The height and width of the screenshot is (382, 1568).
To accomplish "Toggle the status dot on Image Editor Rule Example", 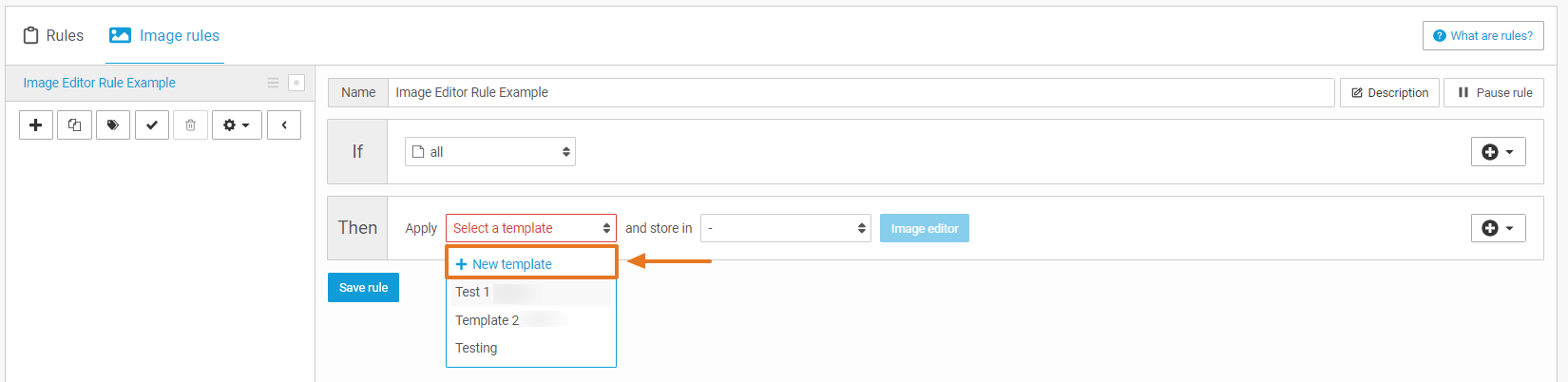I will tap(296, 83).
